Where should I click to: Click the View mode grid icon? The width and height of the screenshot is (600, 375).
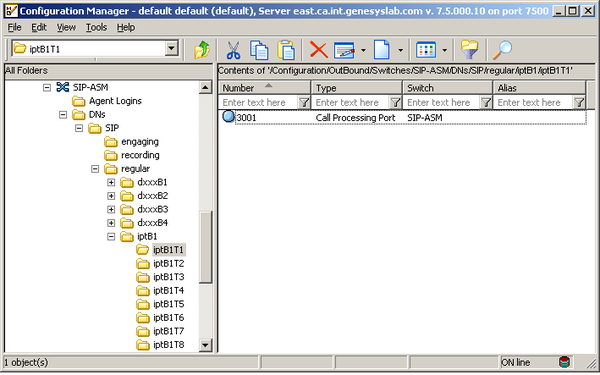click(x=426, y=50)
